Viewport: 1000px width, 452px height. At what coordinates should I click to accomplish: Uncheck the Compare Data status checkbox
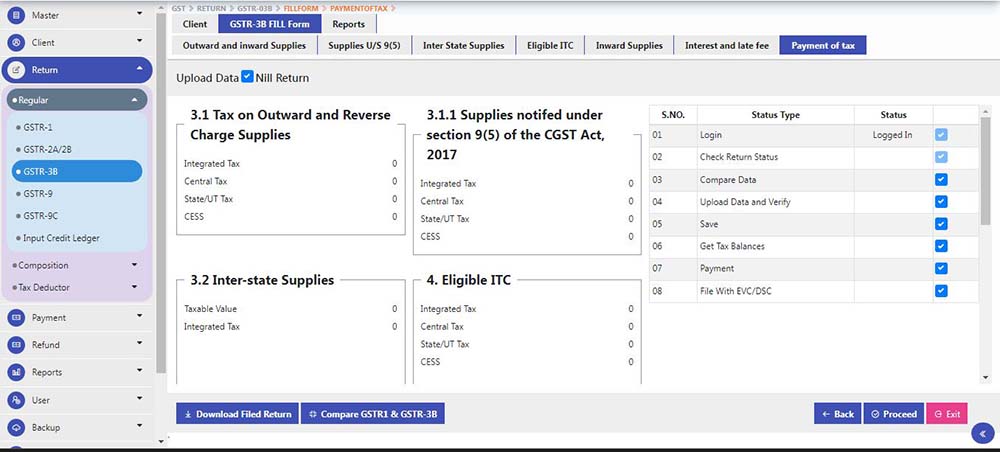(x=941, y=180)
